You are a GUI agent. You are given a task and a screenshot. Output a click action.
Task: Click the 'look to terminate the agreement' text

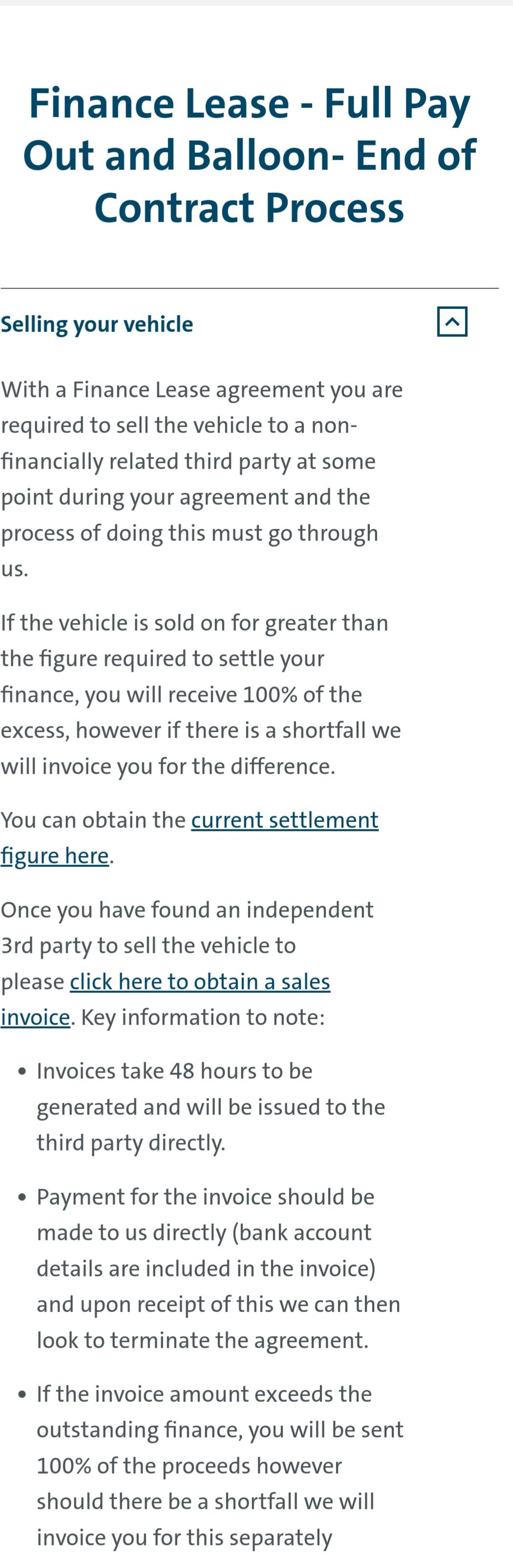click(x=202, y=1341)
